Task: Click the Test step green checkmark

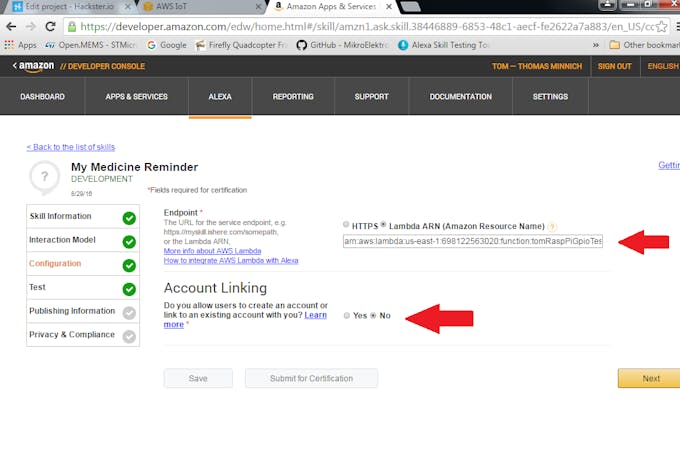Action: point(129,289)
